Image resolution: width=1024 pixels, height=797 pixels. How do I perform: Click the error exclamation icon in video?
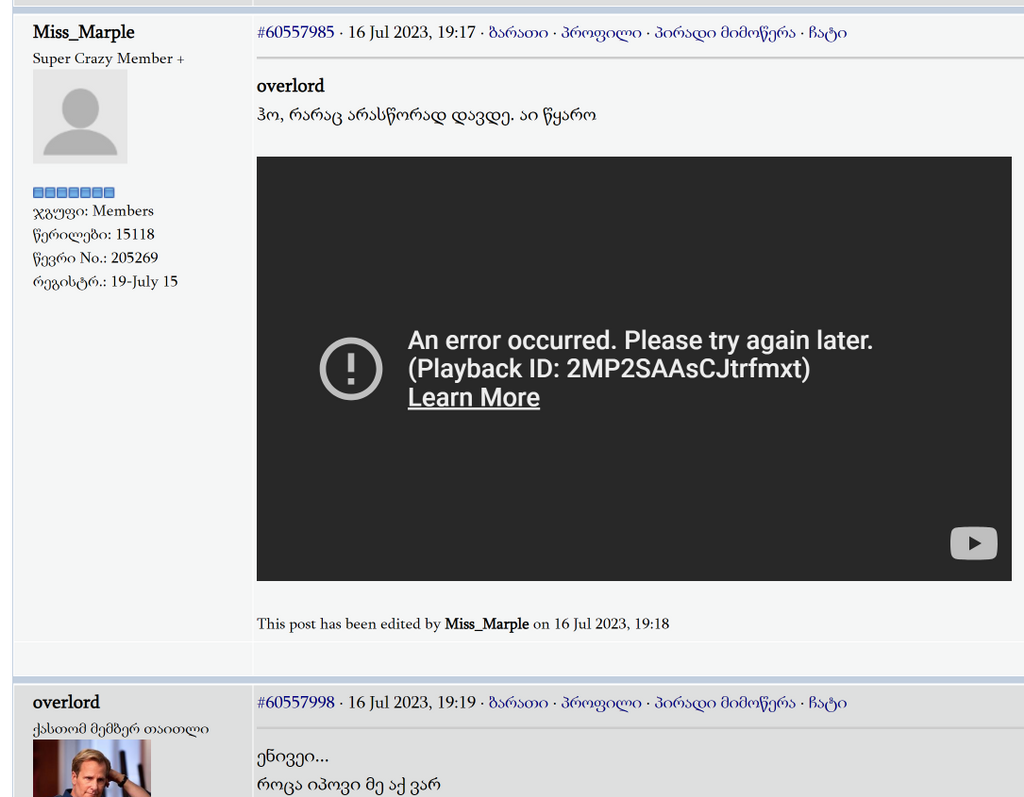[351, 368]
